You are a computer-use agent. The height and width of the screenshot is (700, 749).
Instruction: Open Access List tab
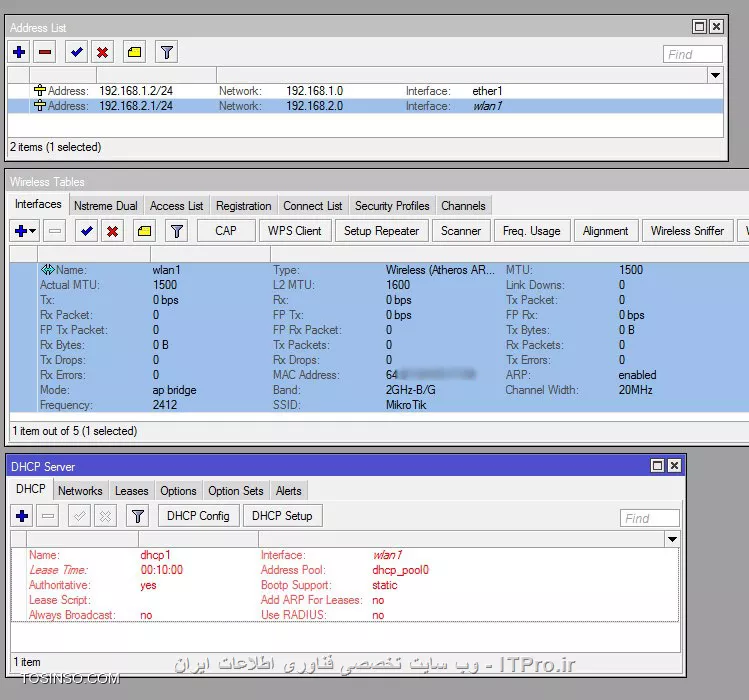click(x=176, y=206)
